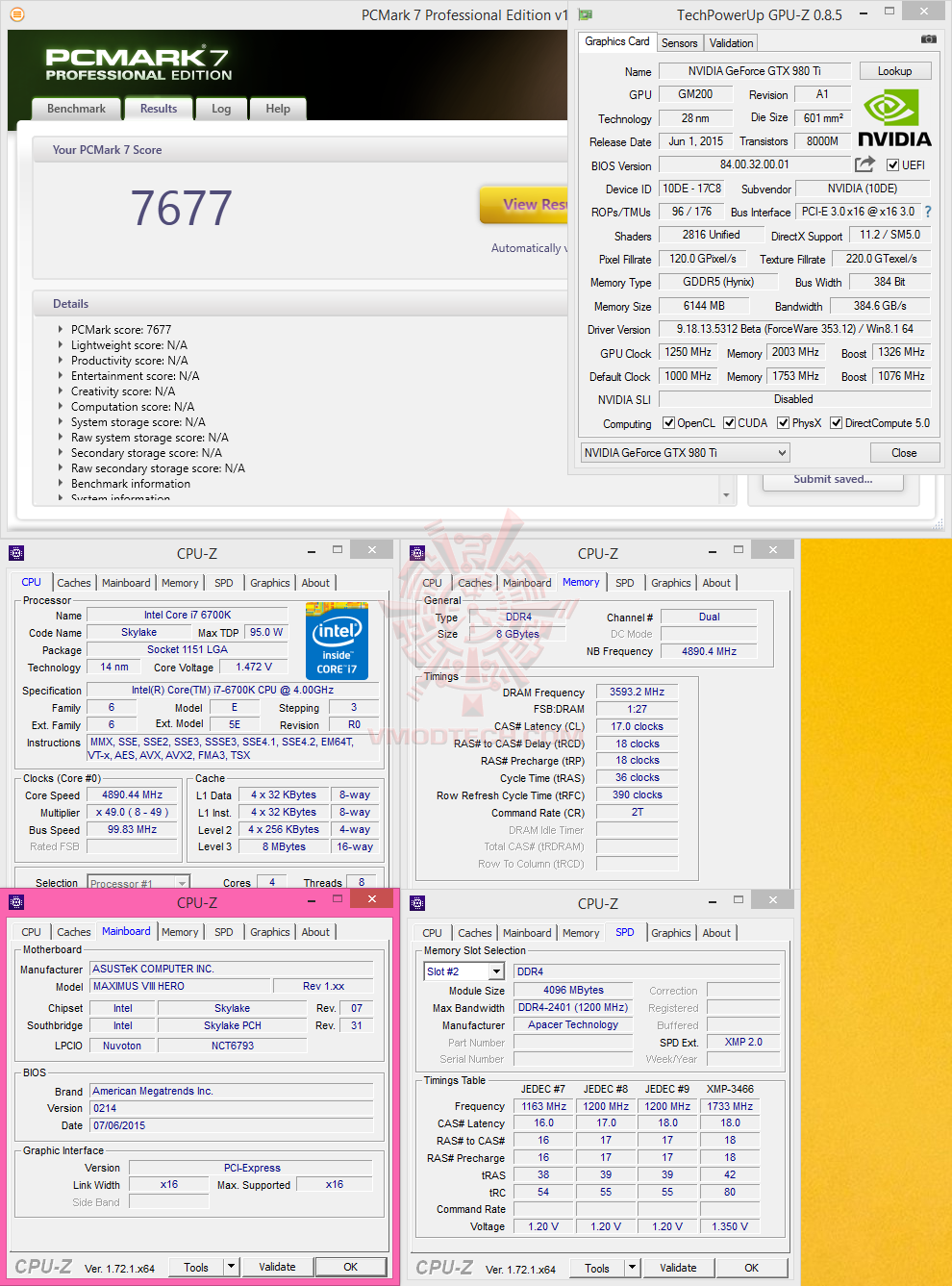952x1286 pixels.
Task: Click the PCMark 7 icon in the titlebar
Action: point(15,14)
